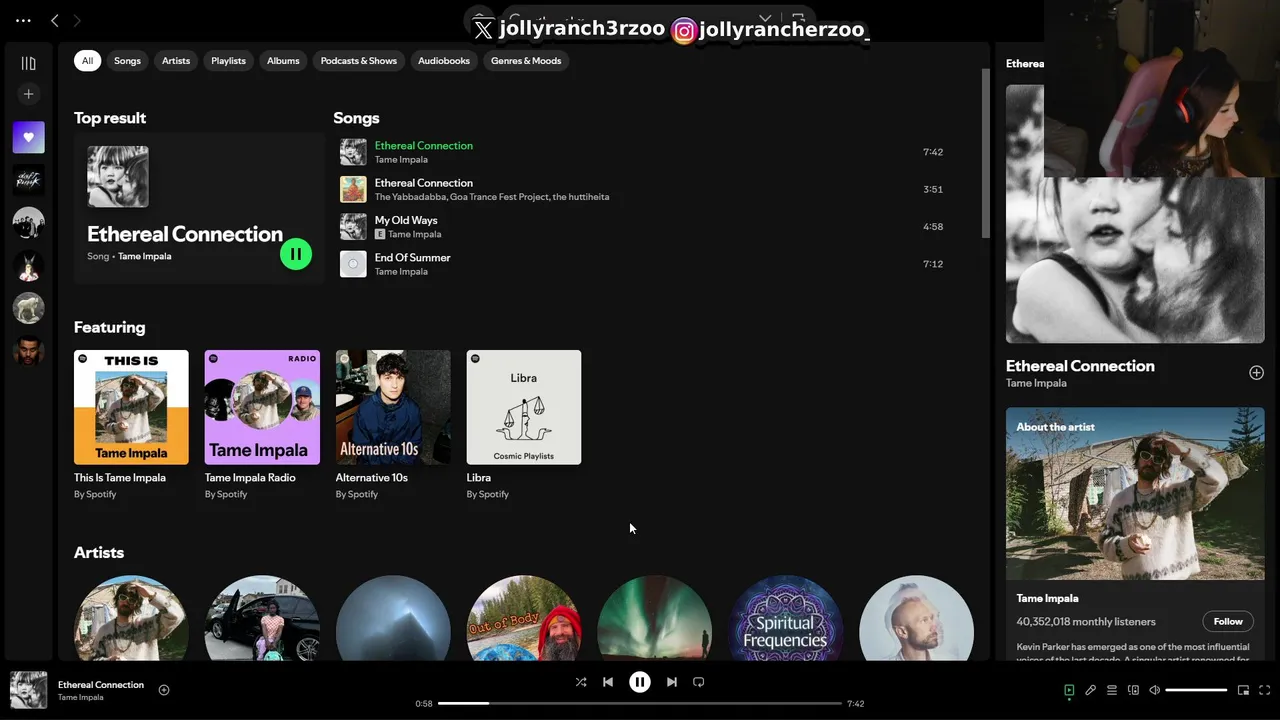1280x720 pixels.
Task: Open the Spiritual Frequencies artist circle
Action: point(785,618)
